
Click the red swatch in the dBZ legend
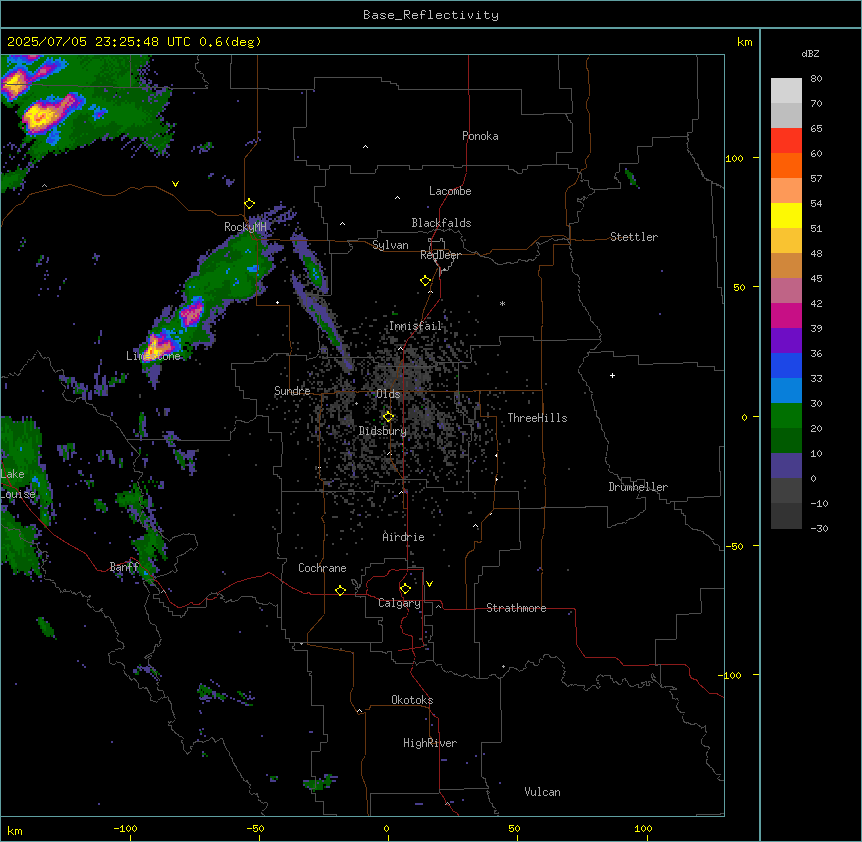click(x=786, y=140)
